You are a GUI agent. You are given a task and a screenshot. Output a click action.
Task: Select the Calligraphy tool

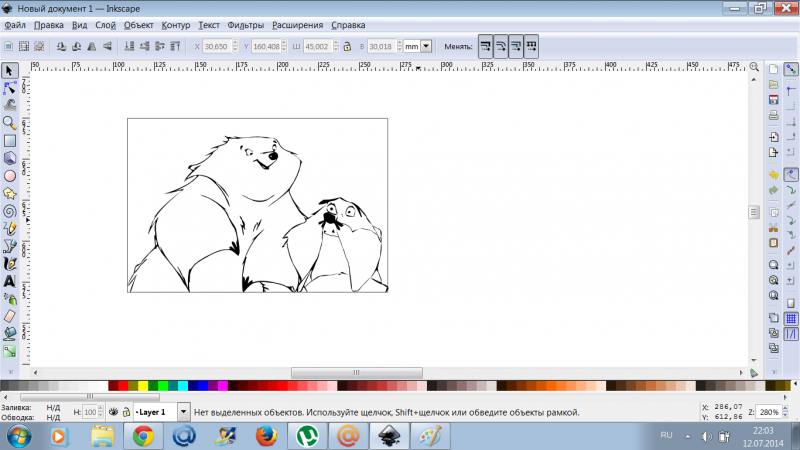(10, 264)
